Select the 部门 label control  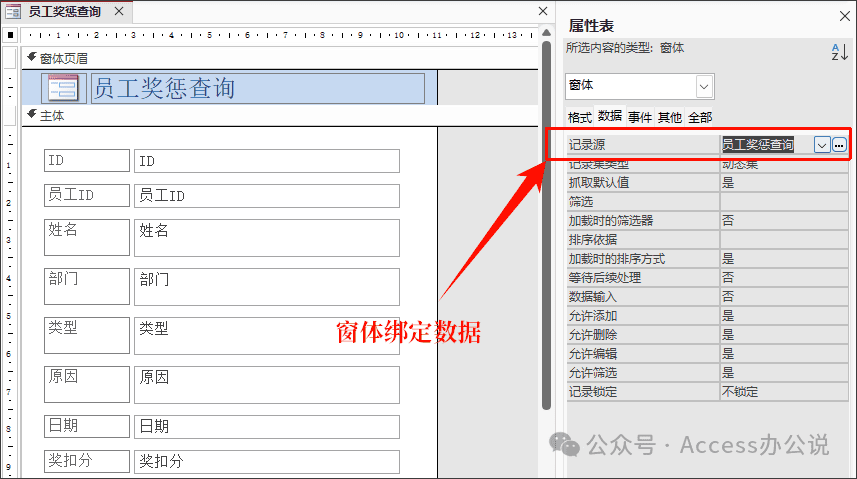87,286
